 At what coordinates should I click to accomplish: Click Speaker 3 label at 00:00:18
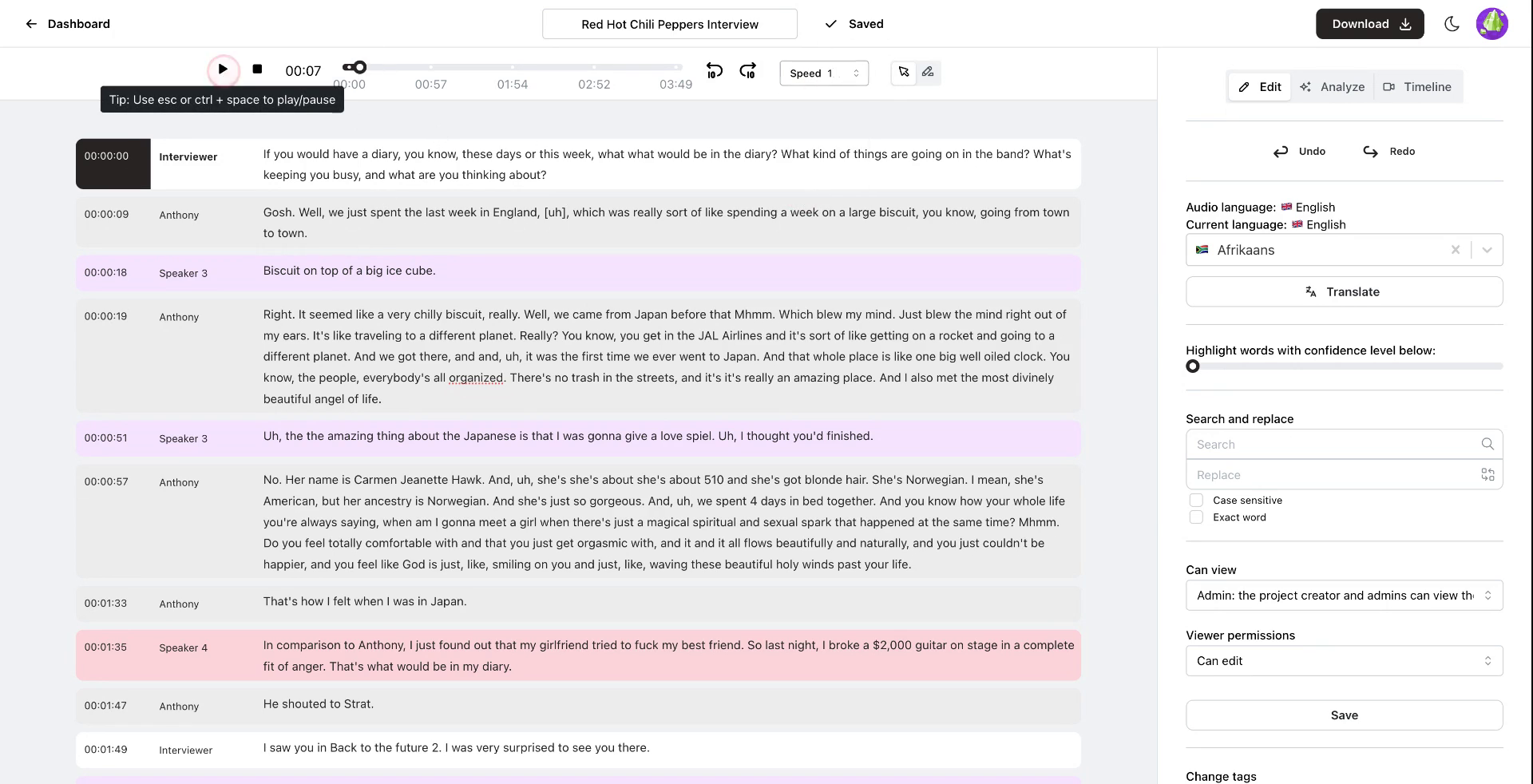click(x=183, y=273)
